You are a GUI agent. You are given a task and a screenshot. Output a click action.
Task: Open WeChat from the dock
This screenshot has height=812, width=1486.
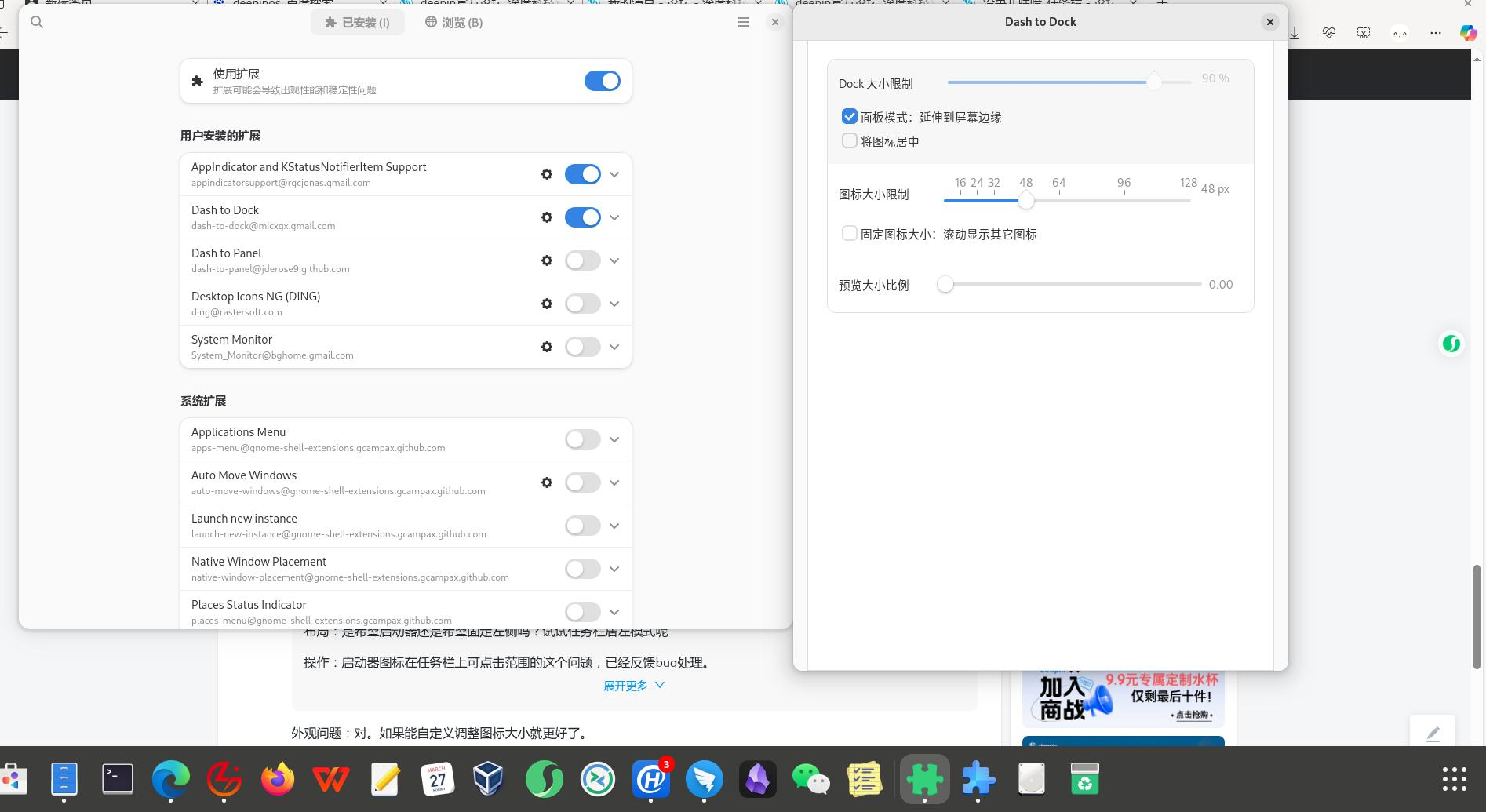tap(811, 779)
